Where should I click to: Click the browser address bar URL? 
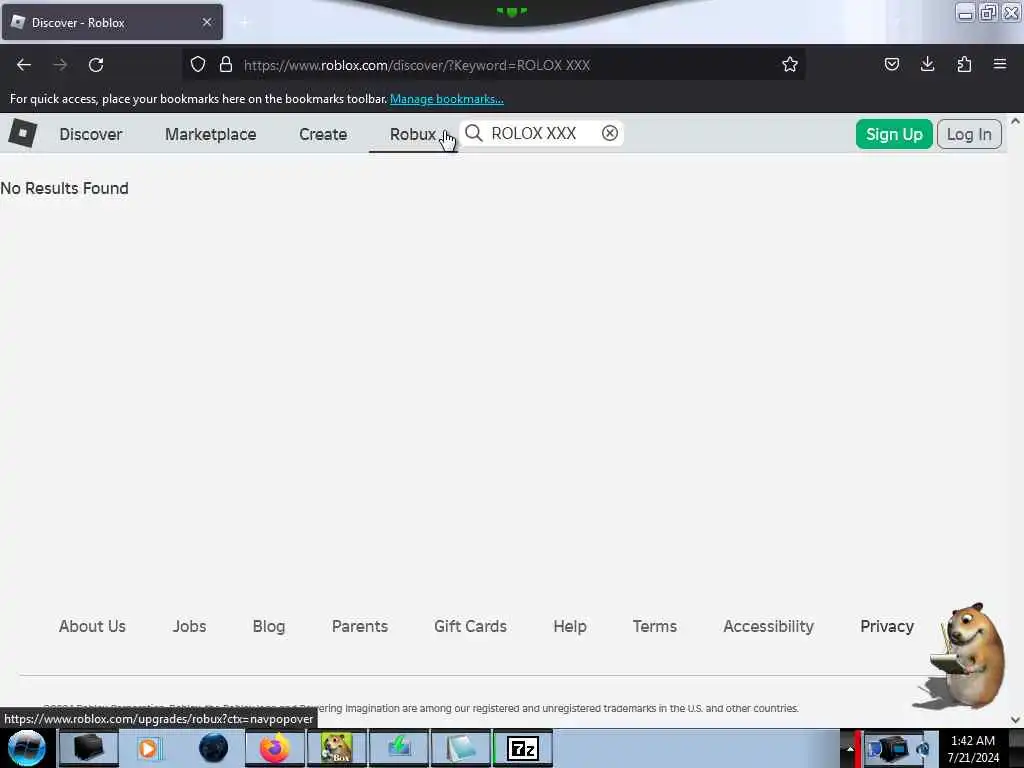point(417,65)
